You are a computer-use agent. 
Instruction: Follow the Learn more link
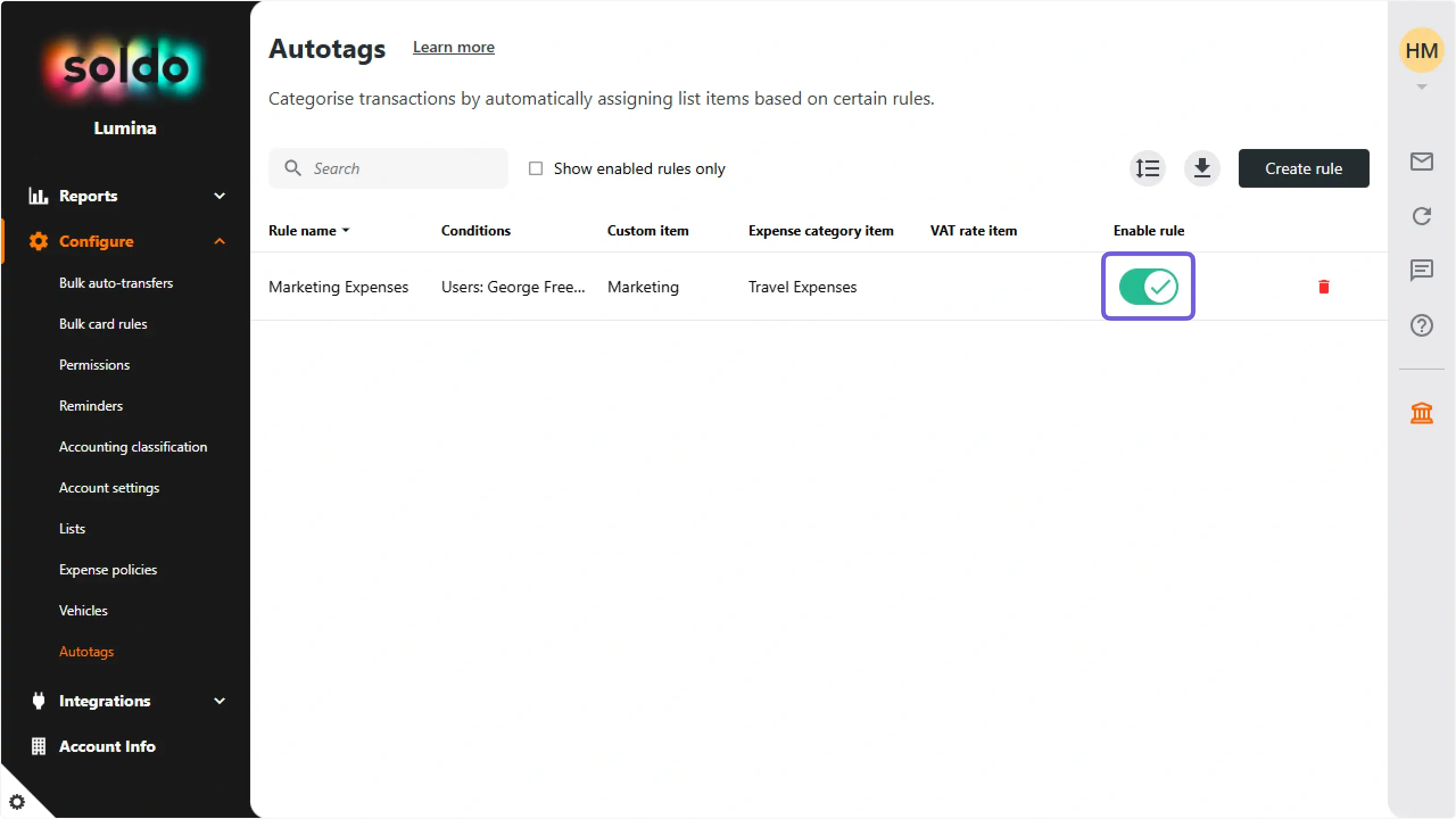pyautogui.click(x=453, y=47)
